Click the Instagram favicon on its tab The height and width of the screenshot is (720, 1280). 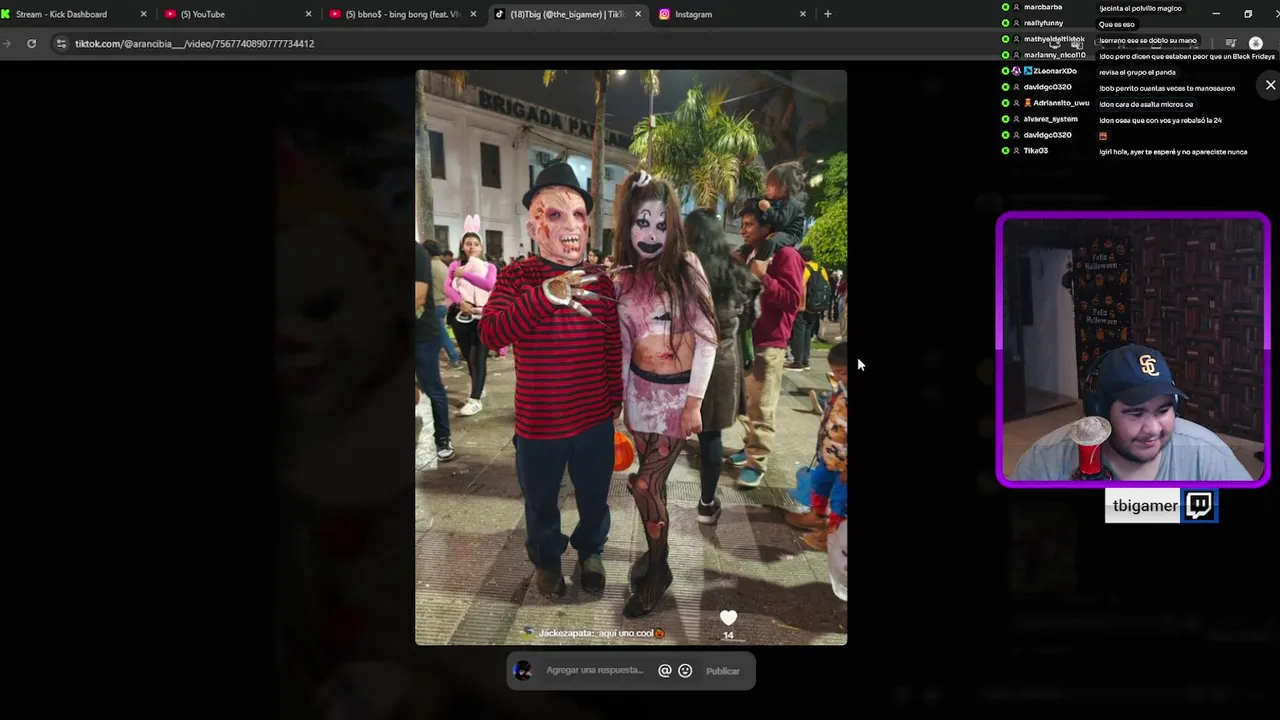tap(664, 14)
